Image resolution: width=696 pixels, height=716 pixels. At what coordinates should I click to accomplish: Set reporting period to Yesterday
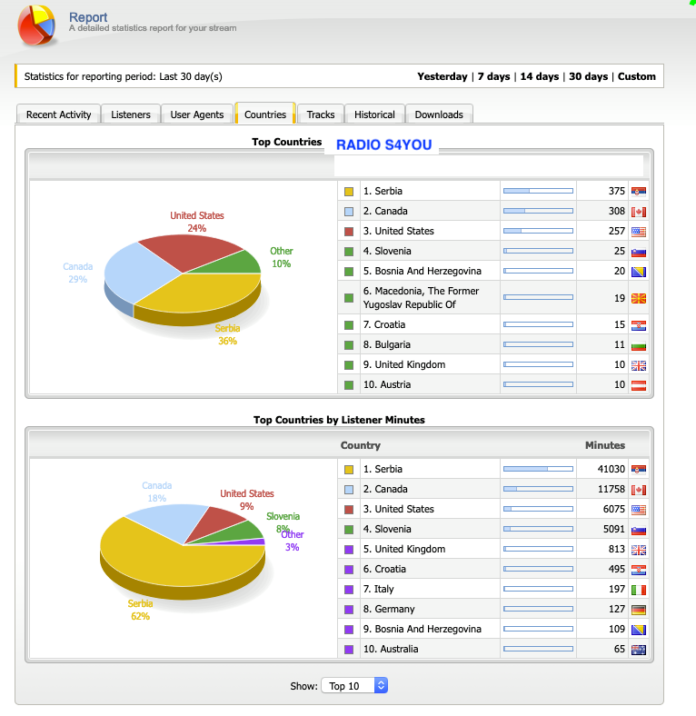click(442, 77)
